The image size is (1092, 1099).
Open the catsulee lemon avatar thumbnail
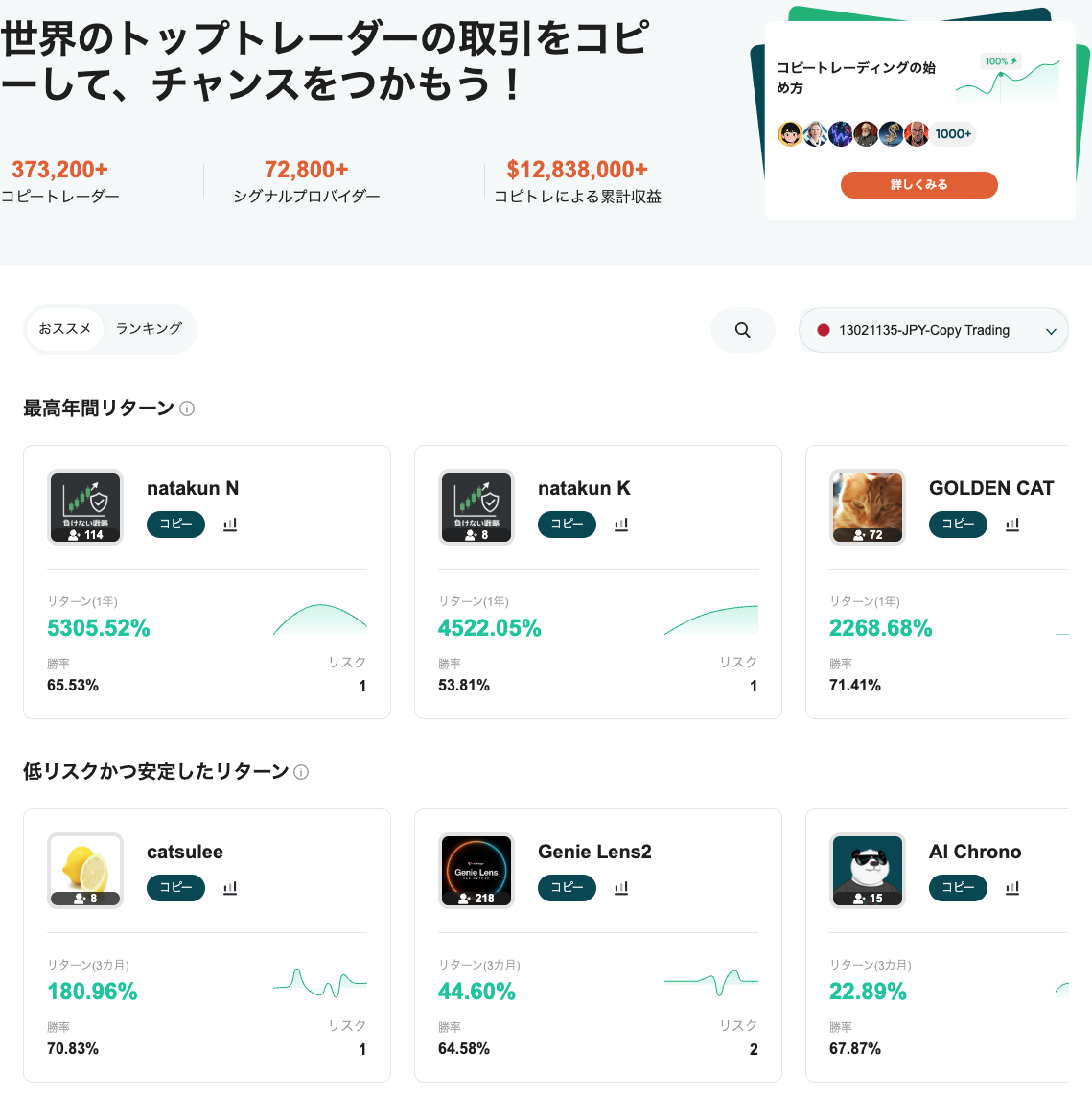coord(85,870)
